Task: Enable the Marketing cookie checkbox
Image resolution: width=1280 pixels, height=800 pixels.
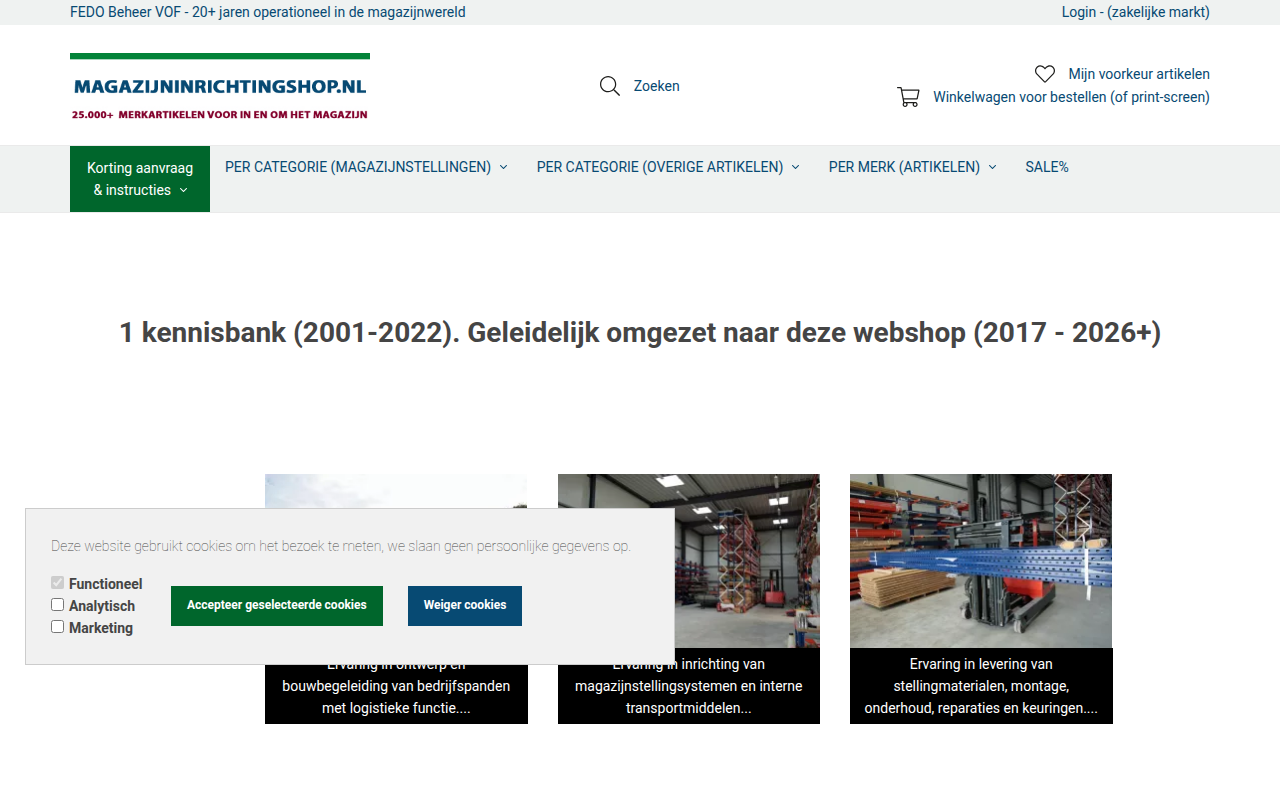Action: pos(58,627)
